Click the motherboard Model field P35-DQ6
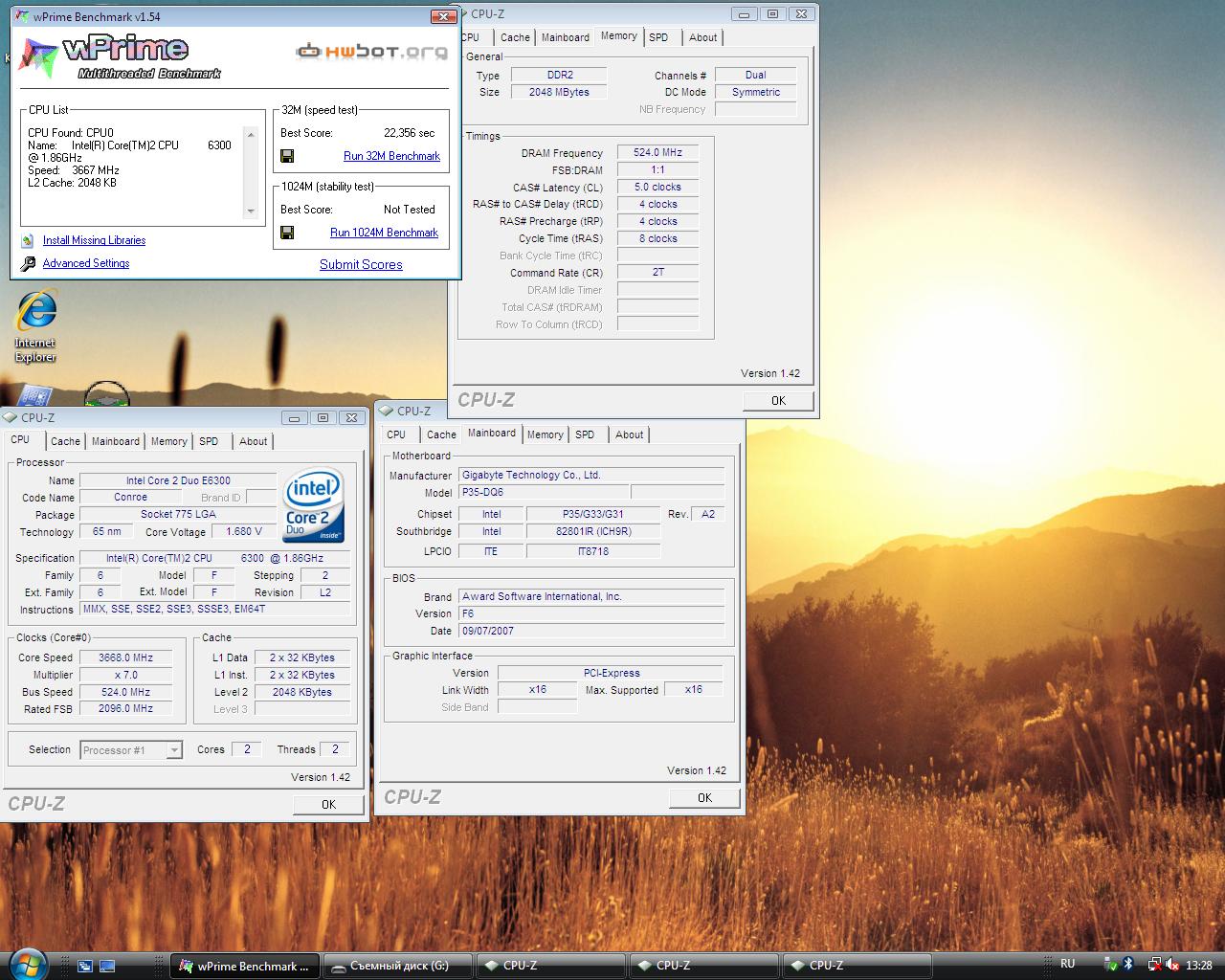This screenshot has width=1225, height=980. [544, 492]
